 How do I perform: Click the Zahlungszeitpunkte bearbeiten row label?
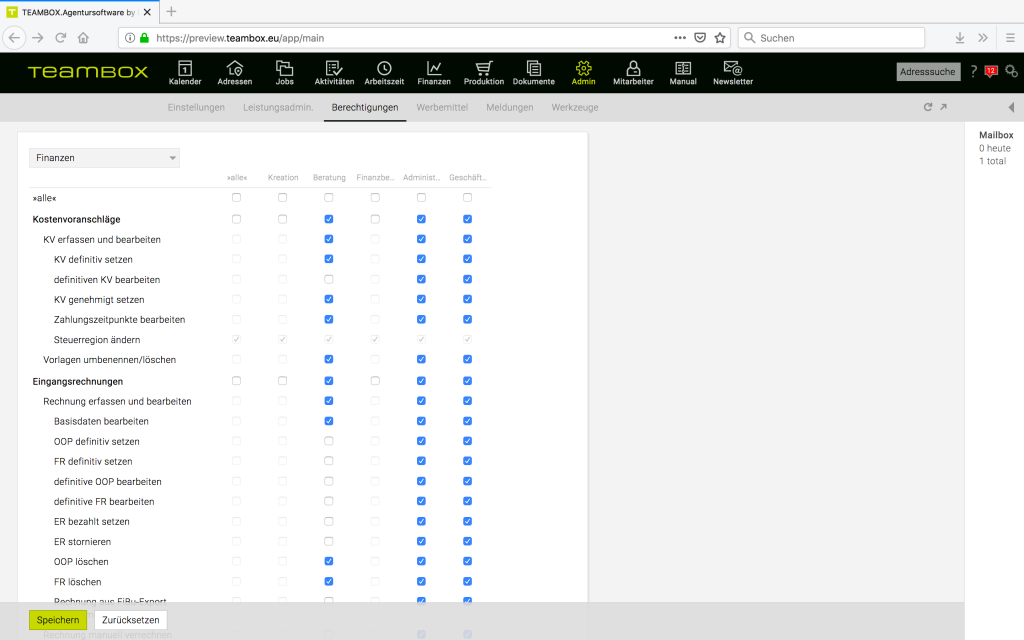tap(120, 319)
